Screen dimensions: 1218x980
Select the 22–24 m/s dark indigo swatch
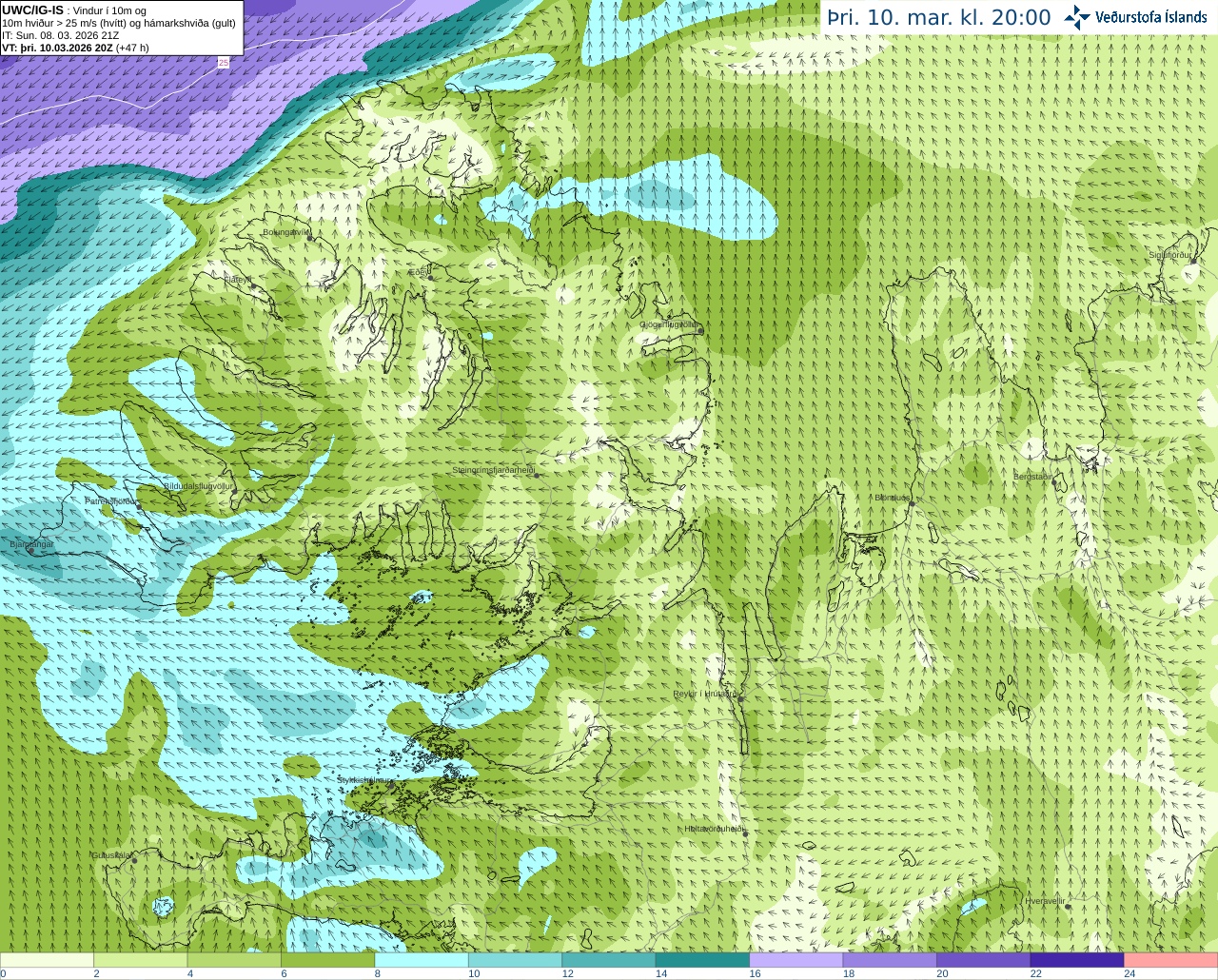coord(1077,960)
